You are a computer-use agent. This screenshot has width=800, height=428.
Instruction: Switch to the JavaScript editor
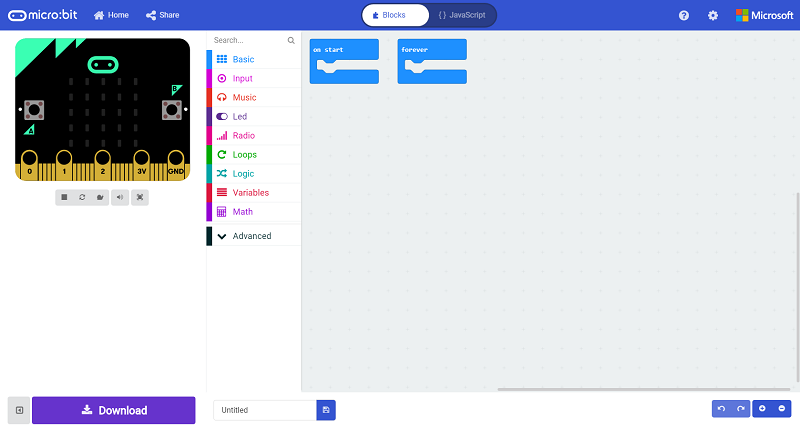[x=462, y=15]
